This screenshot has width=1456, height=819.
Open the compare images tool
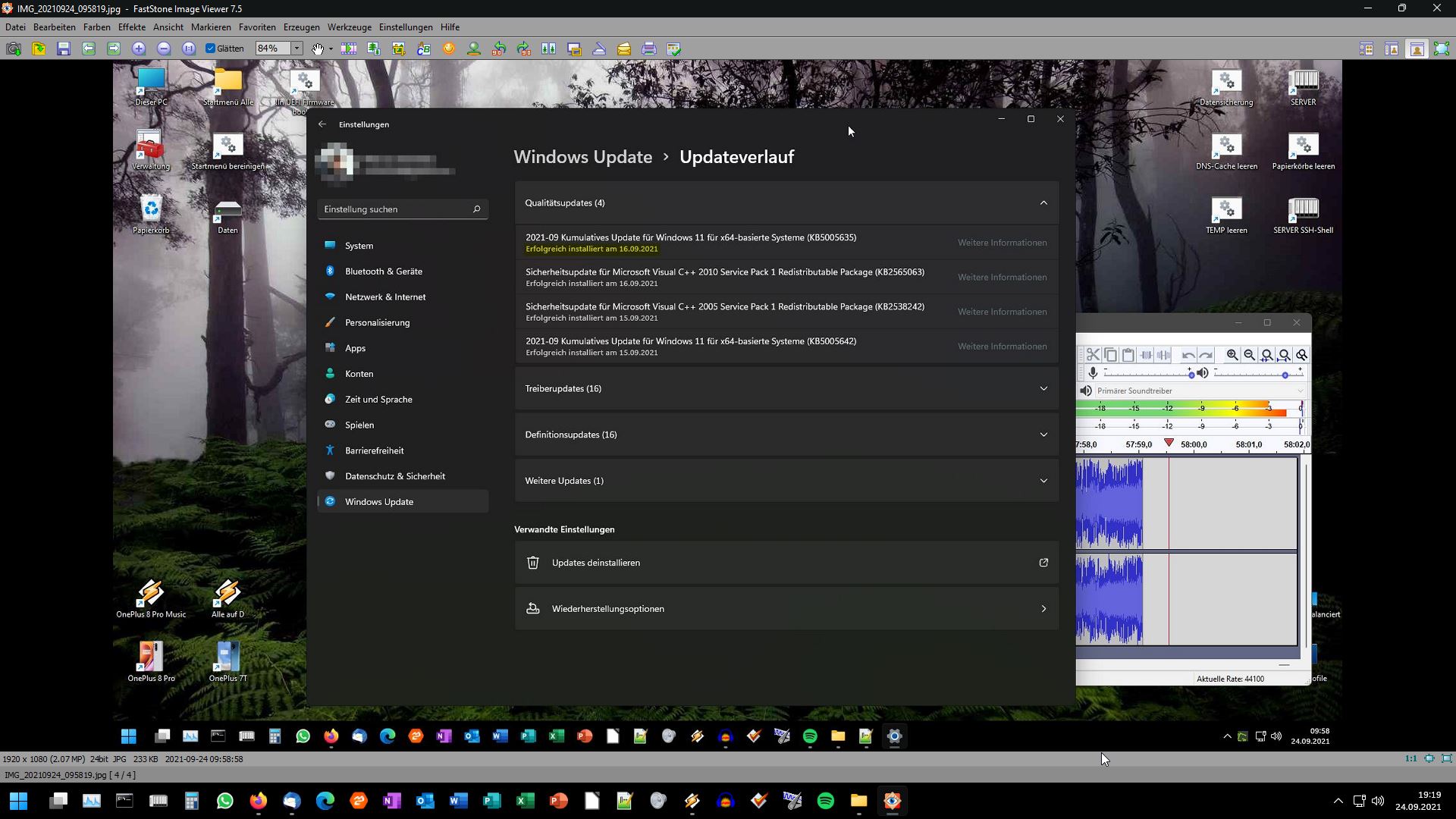[549, 49]
